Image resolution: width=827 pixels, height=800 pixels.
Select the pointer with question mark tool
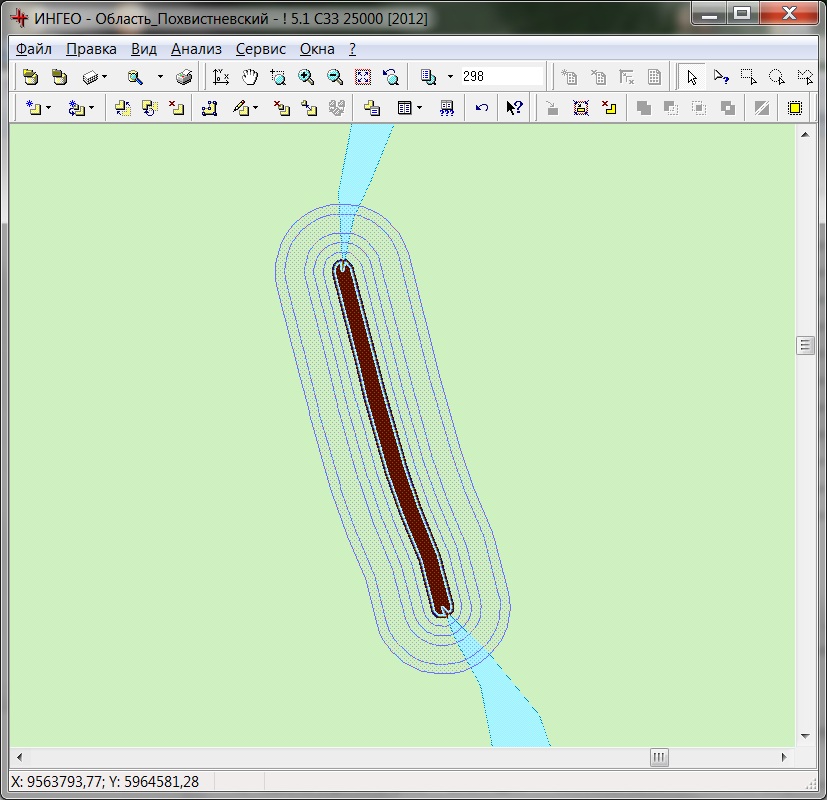(721, 77)
